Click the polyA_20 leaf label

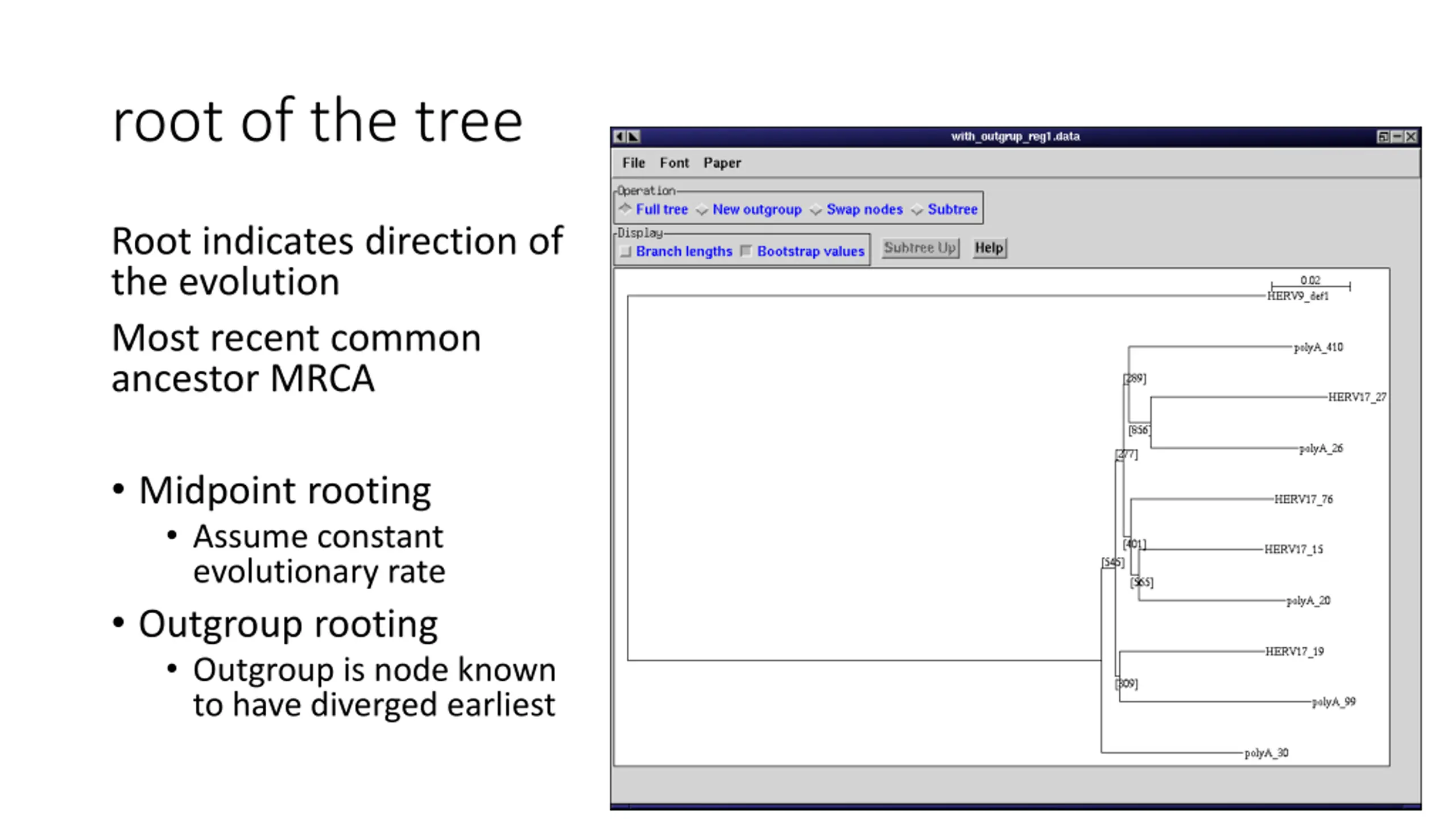click(x=1309, y=601)
